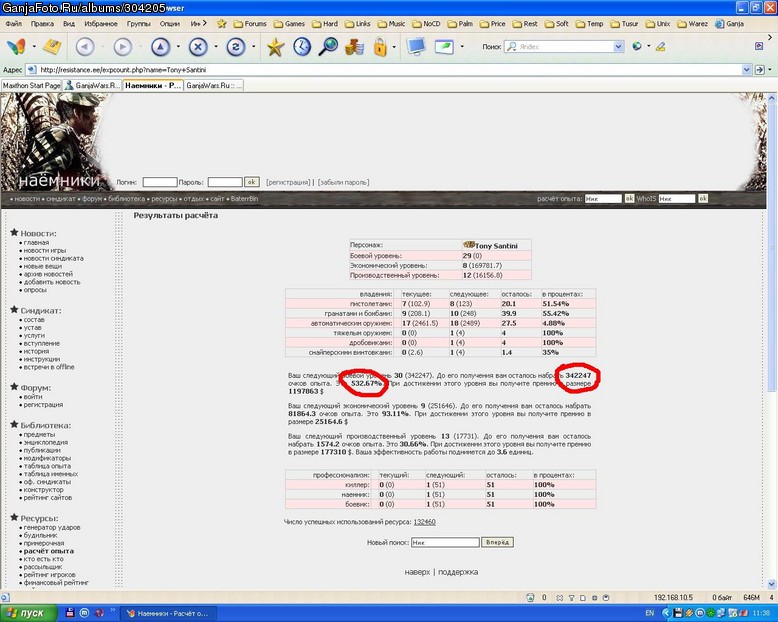Click the magnifier search toolbar icon
Screen dimensions: 778x622
click(x=328, y=47)
